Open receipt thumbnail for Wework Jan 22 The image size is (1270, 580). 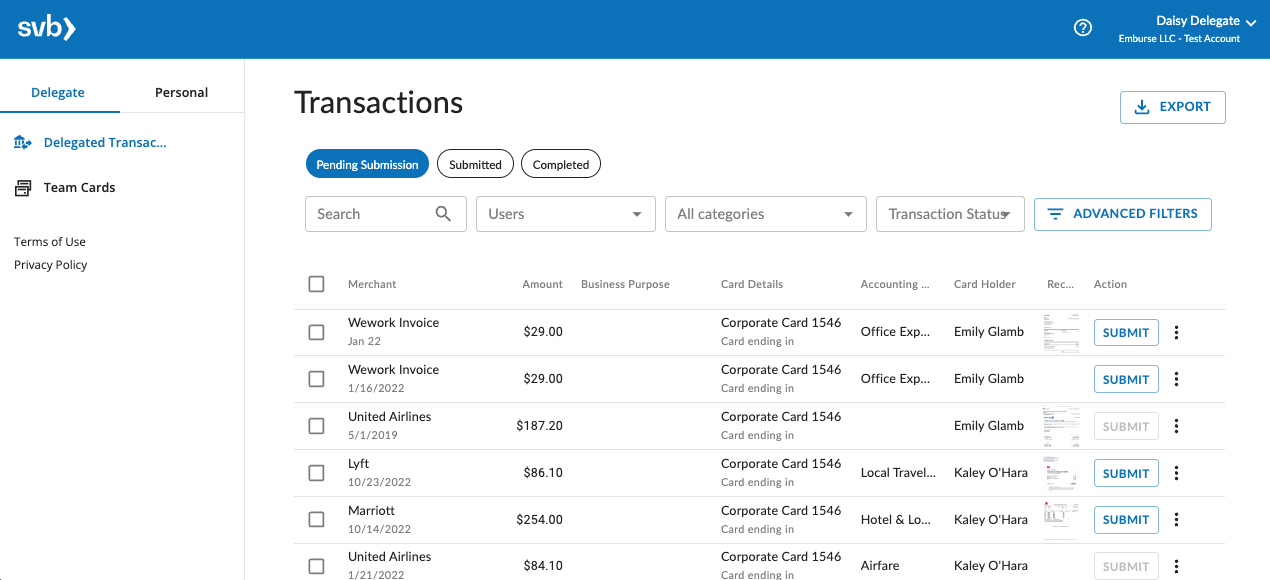[x=1060, y=333]
